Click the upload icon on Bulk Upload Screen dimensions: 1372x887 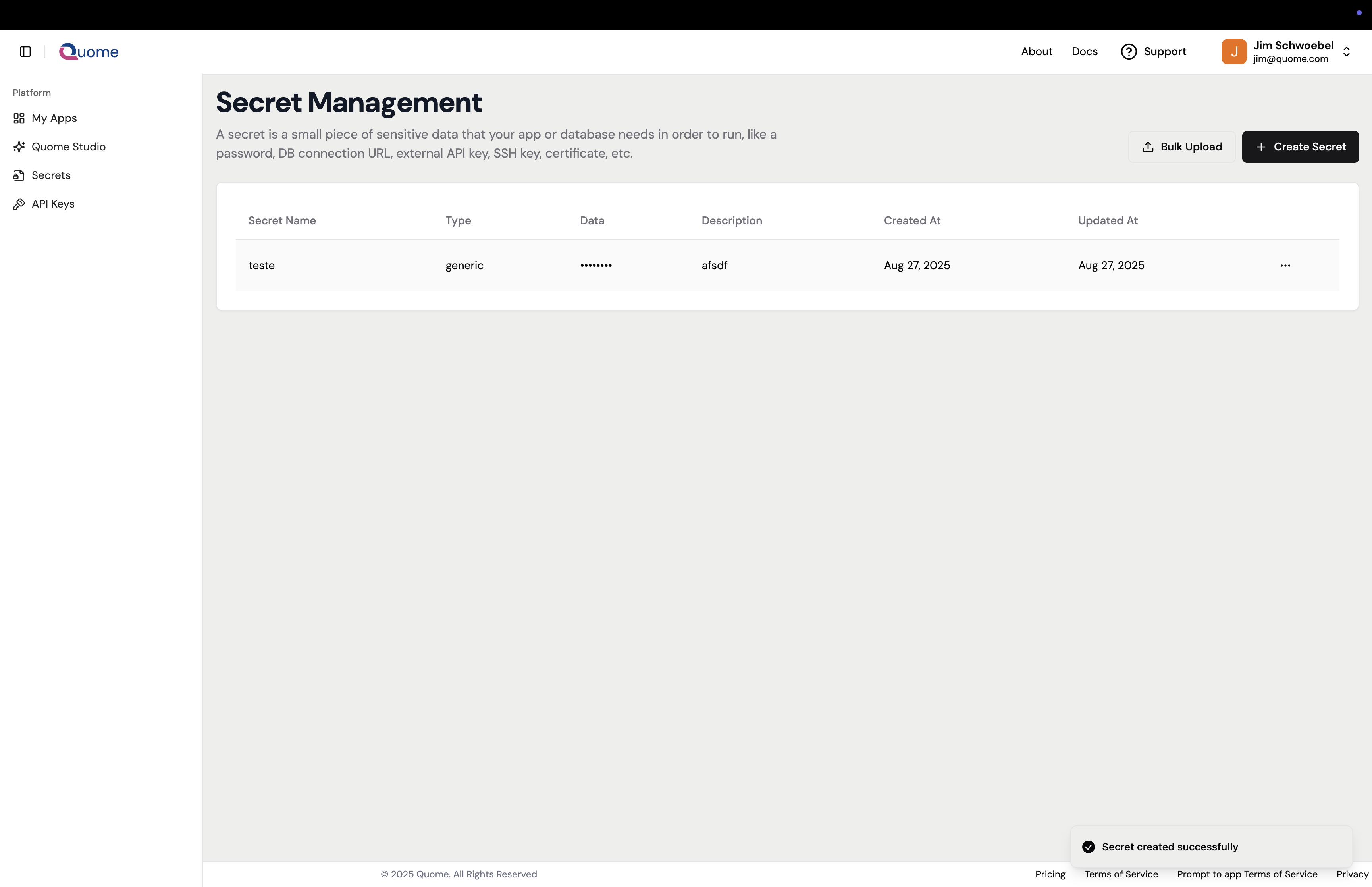1148,146
